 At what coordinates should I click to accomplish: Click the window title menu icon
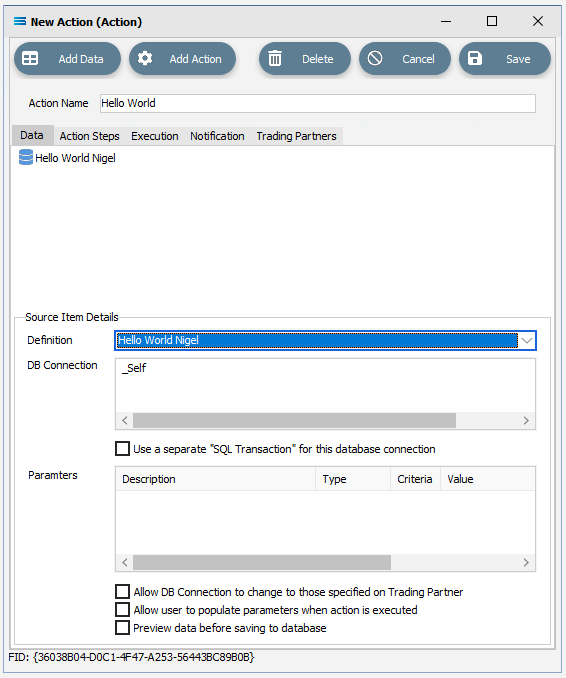click(19, 21)
